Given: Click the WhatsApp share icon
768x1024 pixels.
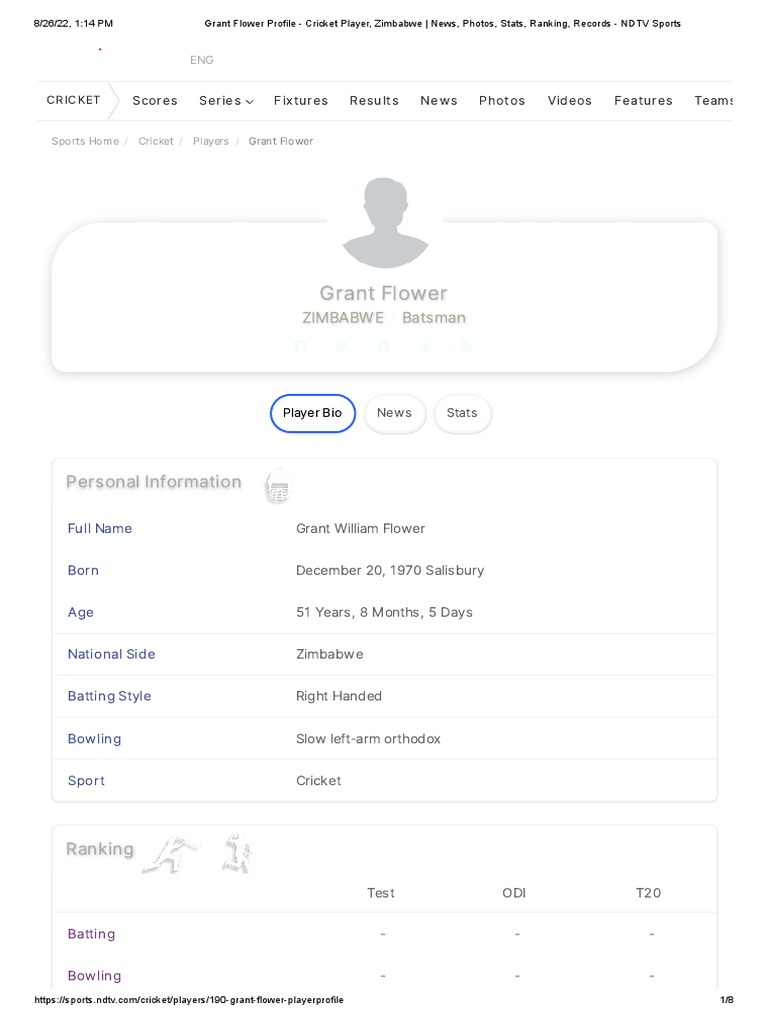Looking at the screenshot, I should point(384,346).
